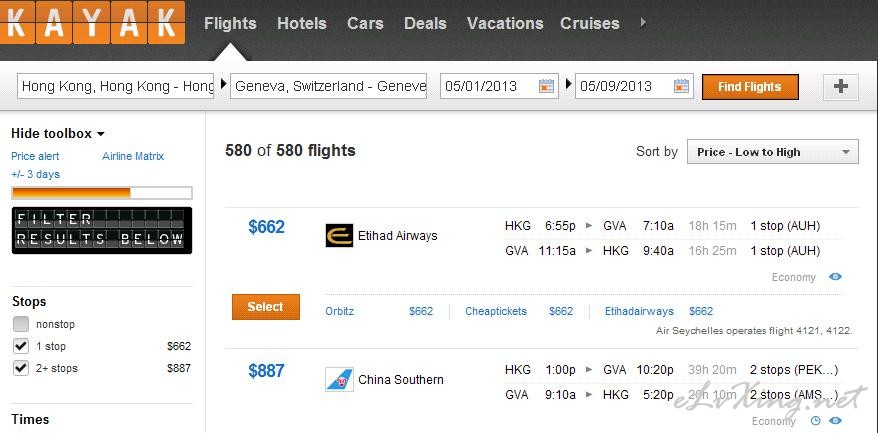Click the clock icon on China Southern flight
The height and width of the screenshot is (433, 878).
[815, 421]
